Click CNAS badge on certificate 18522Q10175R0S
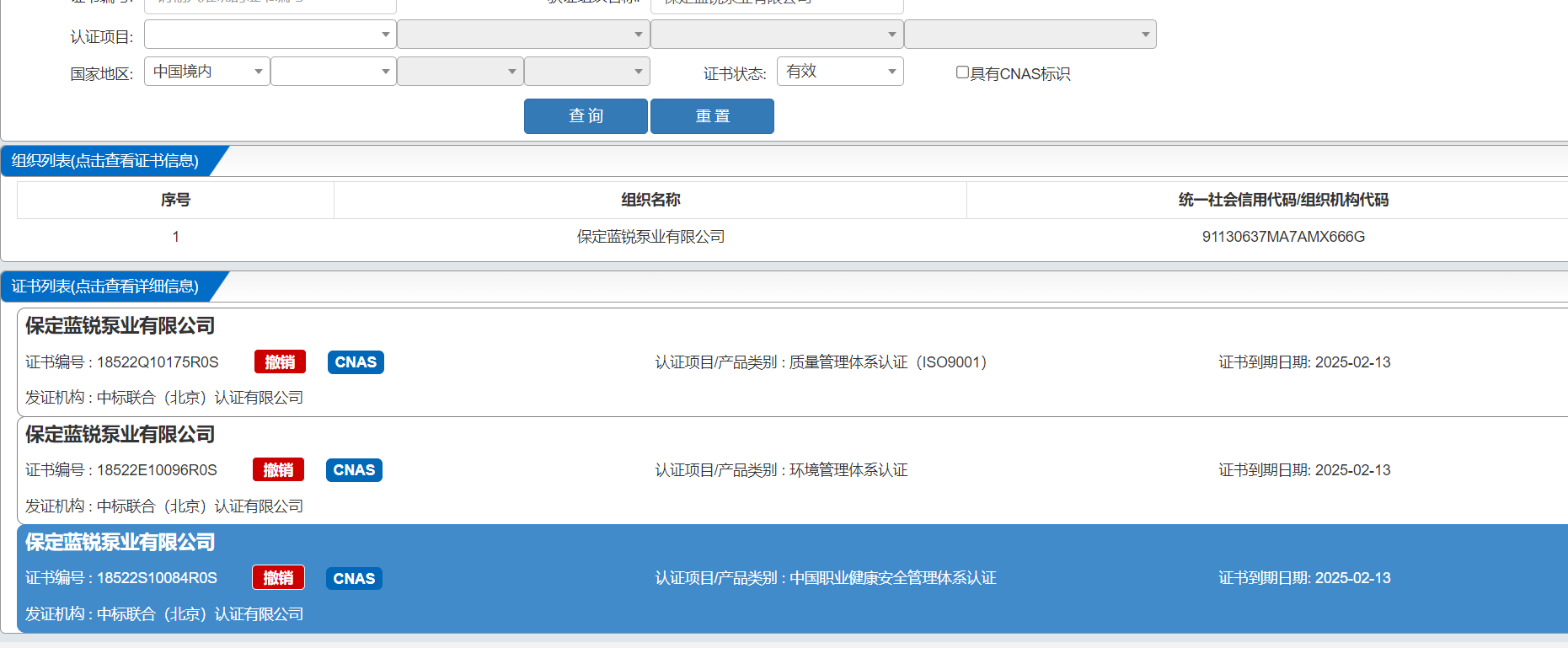Screen dimensions: 1568x648 coord(356,362)
